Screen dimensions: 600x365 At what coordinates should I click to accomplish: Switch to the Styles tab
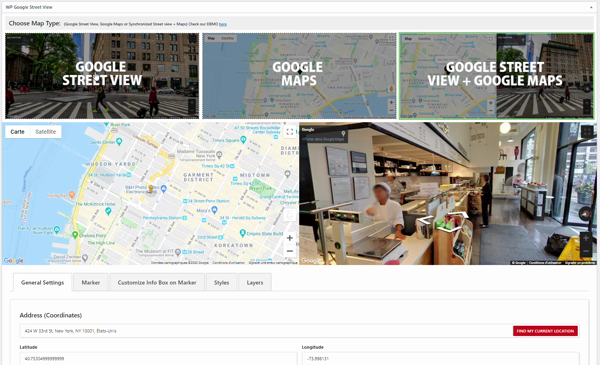click(x=222, y=282)
